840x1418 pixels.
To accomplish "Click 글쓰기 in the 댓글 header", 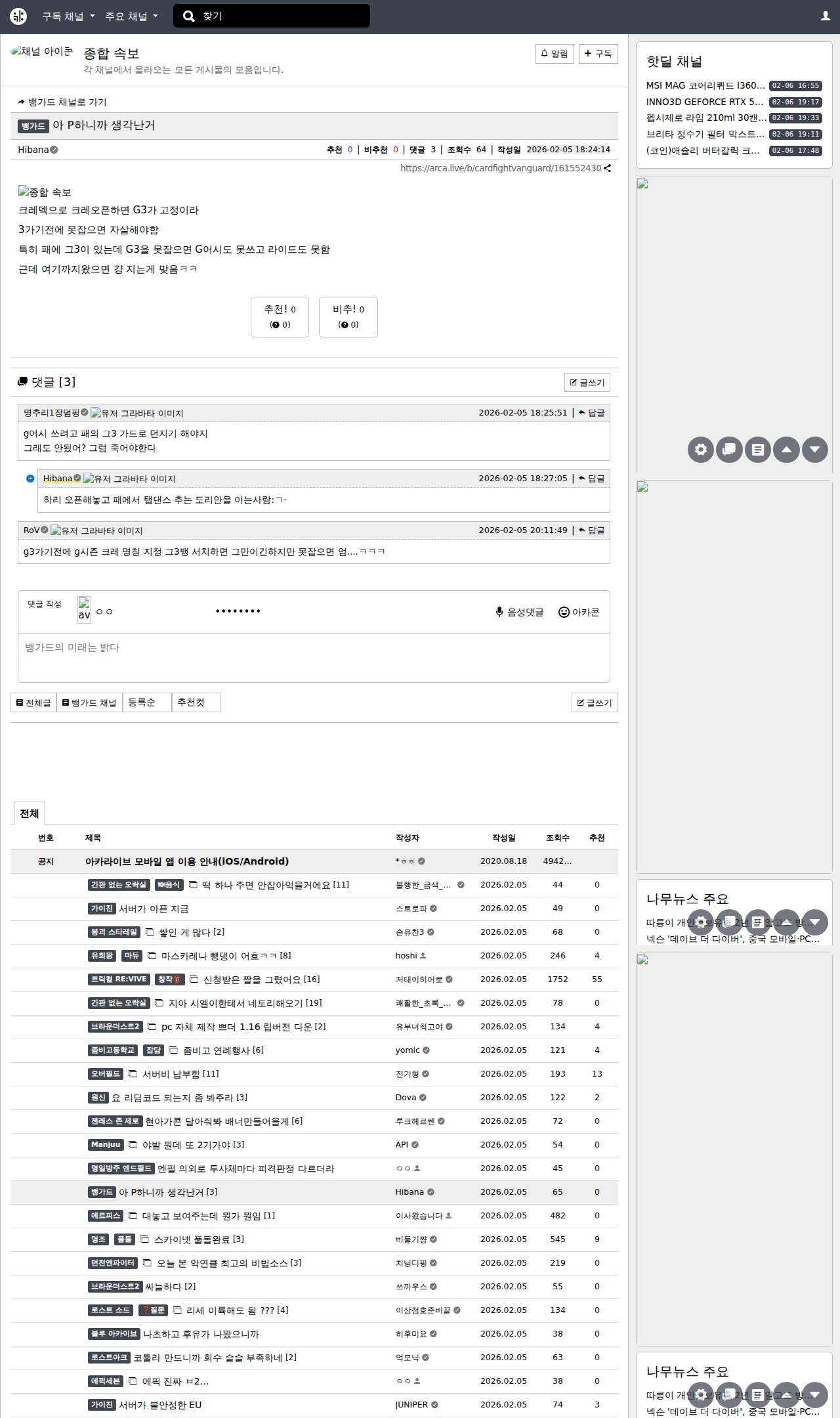I will click(587, 382).
